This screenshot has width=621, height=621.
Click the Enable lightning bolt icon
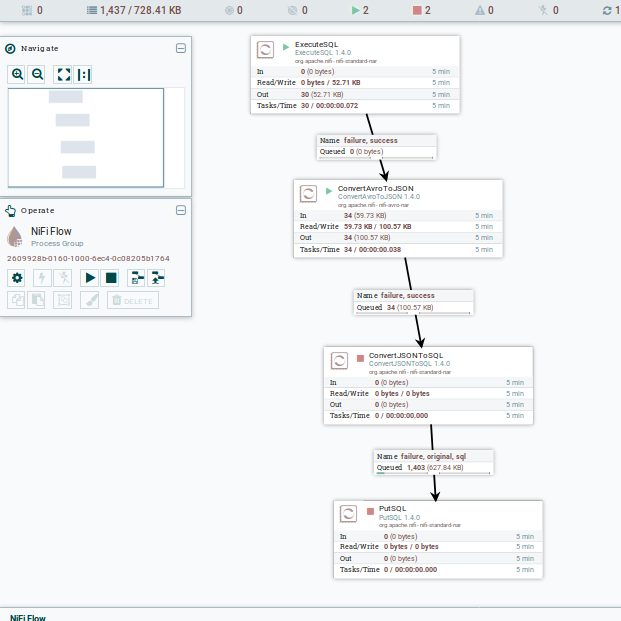coord(42,278)
